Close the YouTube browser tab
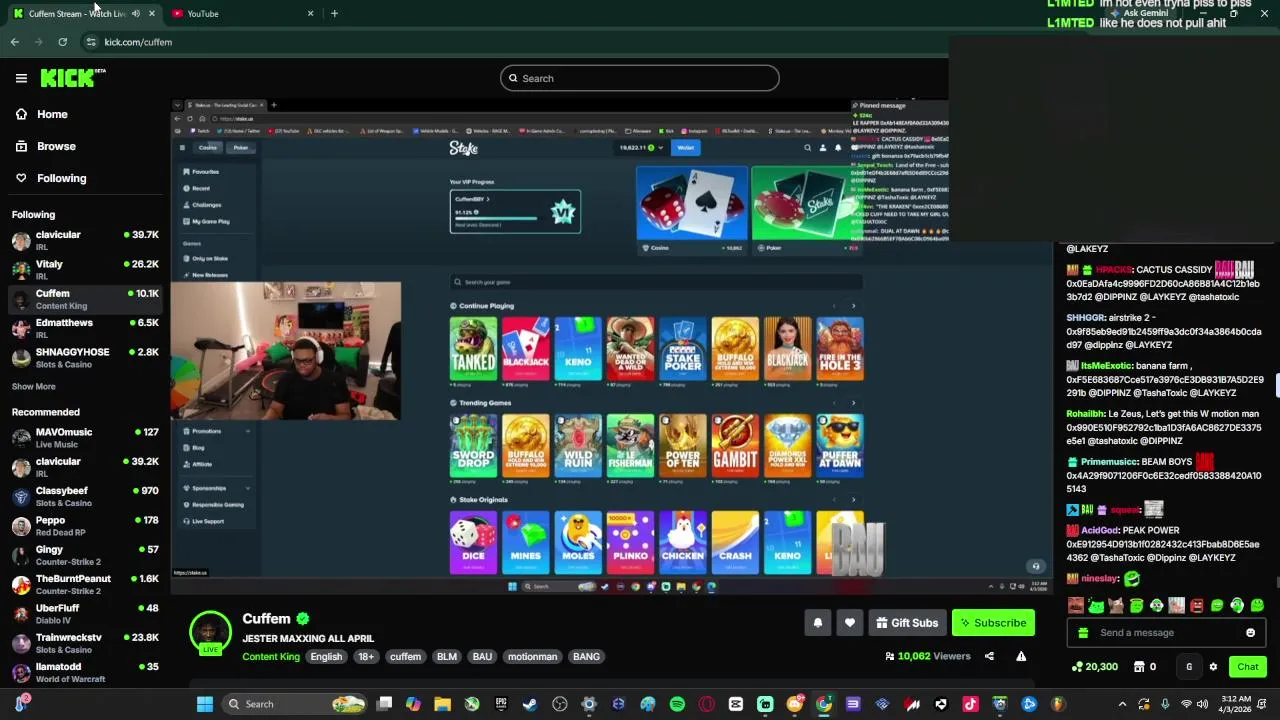Image resolution: width=1280 pixels, height=720 pixels. [x=310, y=13]
